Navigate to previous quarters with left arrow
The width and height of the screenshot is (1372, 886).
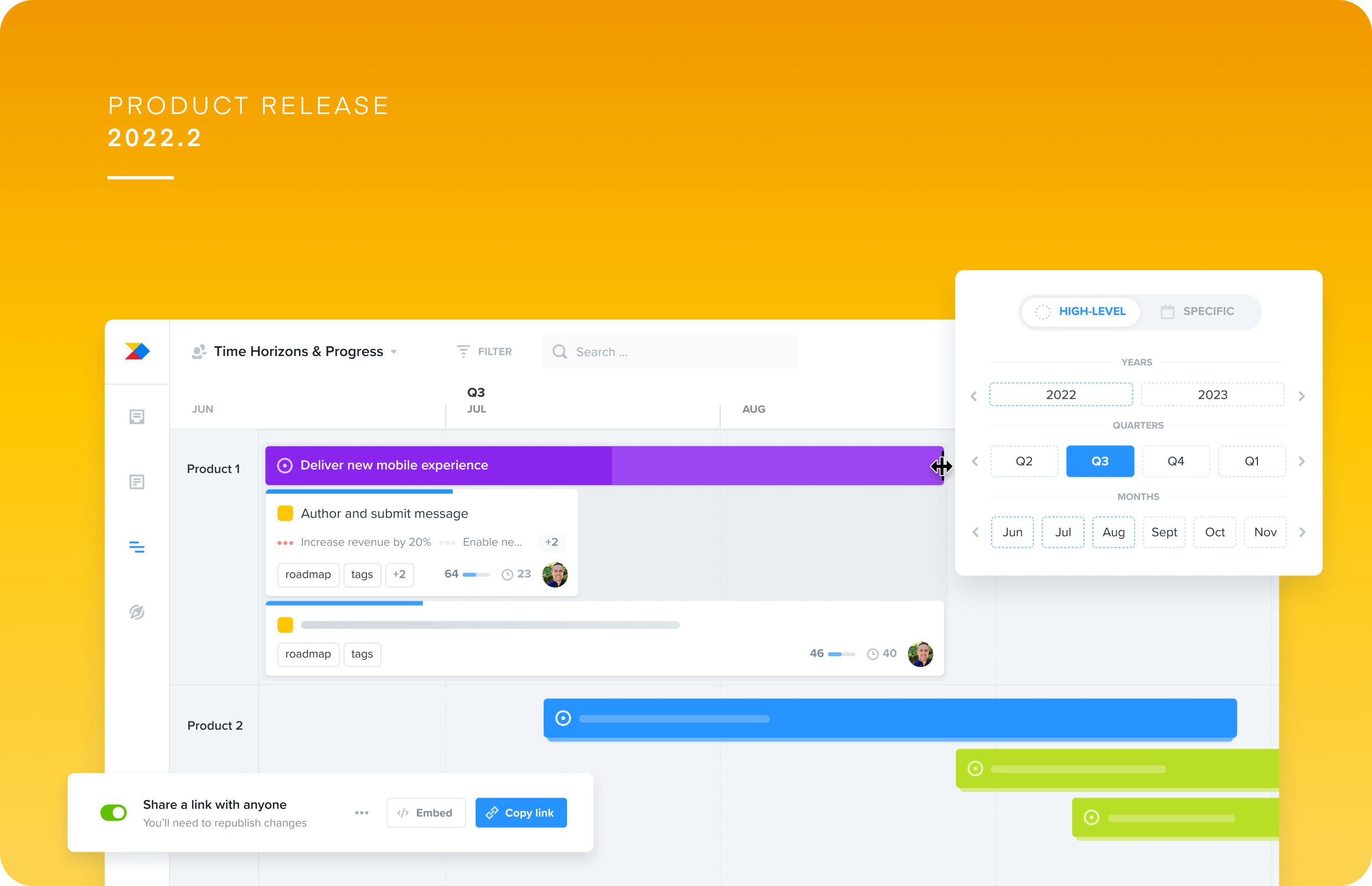tap(974, 461)
